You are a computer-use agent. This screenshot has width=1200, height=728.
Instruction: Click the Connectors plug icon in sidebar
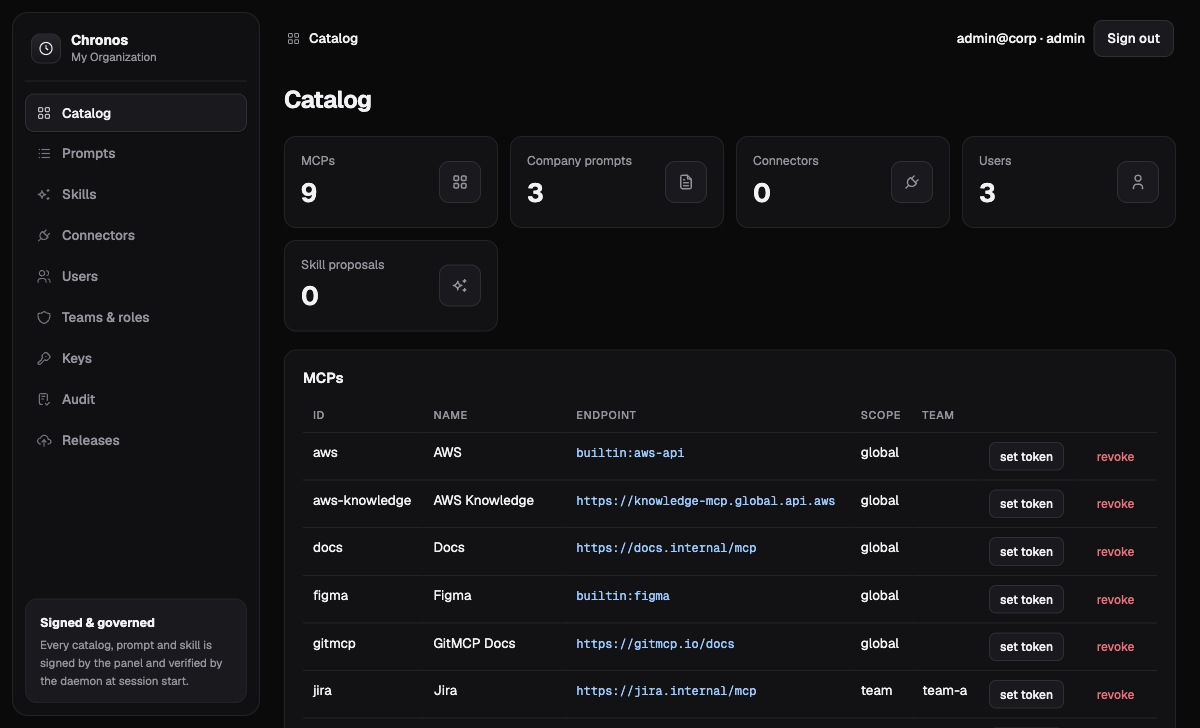(x=44, y=235)
